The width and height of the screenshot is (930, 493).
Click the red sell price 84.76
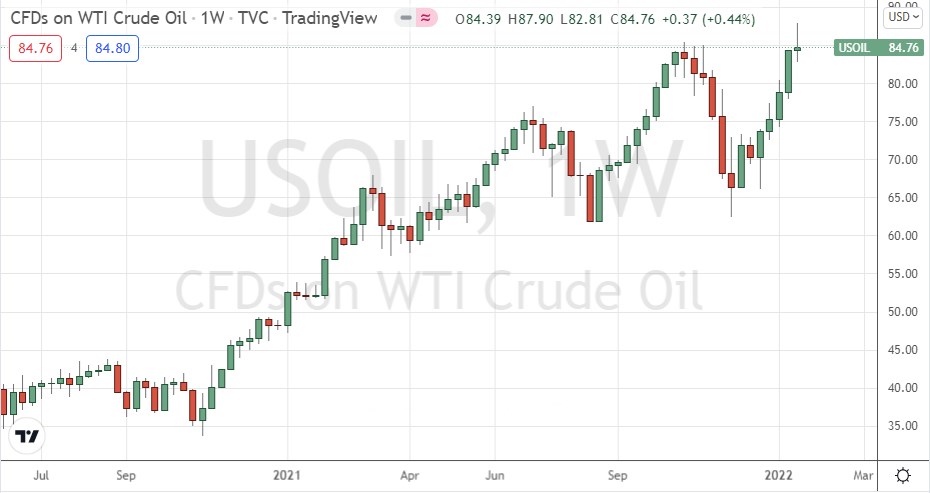coord(31,46)
